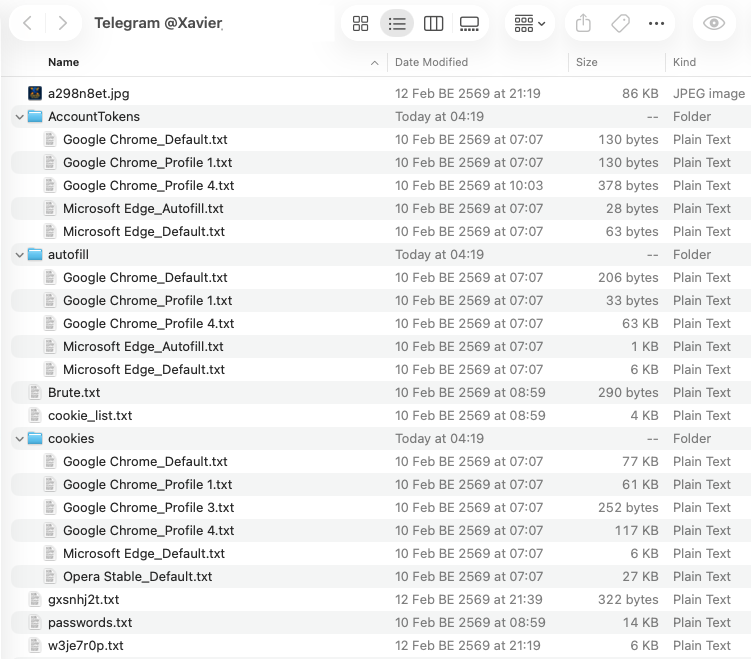This screenshot has height=659, width=751.
Task: Click the Edit Tags icon
Action: [620, 23]
